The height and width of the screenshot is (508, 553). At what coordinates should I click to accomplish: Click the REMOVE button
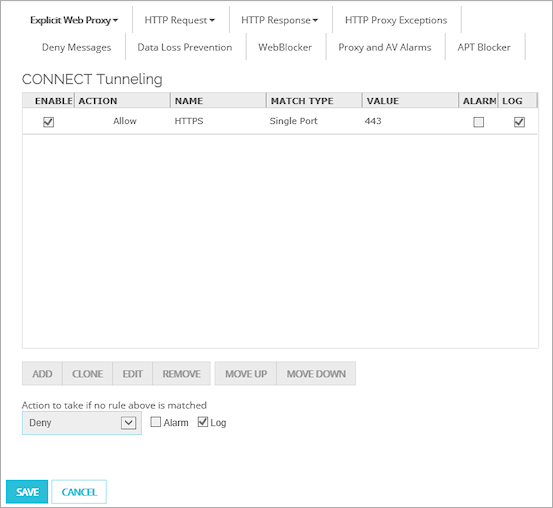[182, 374]
